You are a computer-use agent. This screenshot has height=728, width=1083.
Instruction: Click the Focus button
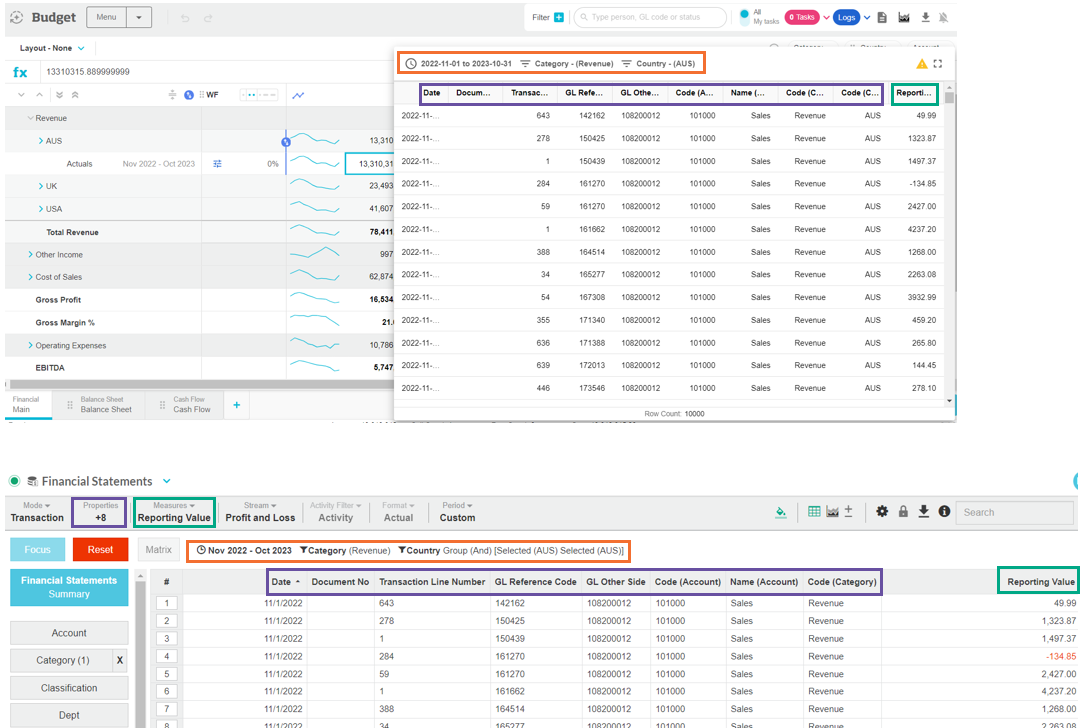tap(37, 549)
